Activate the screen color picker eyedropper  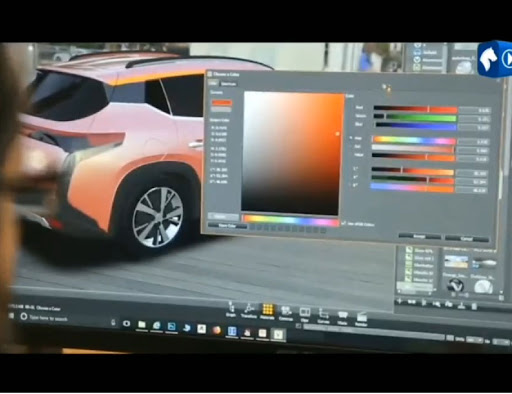pos(386,88)
